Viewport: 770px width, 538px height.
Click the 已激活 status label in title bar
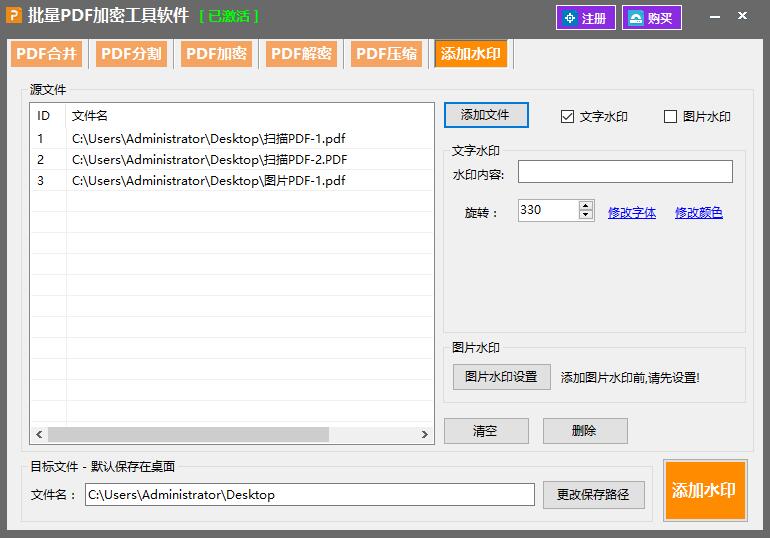(229, 17)
